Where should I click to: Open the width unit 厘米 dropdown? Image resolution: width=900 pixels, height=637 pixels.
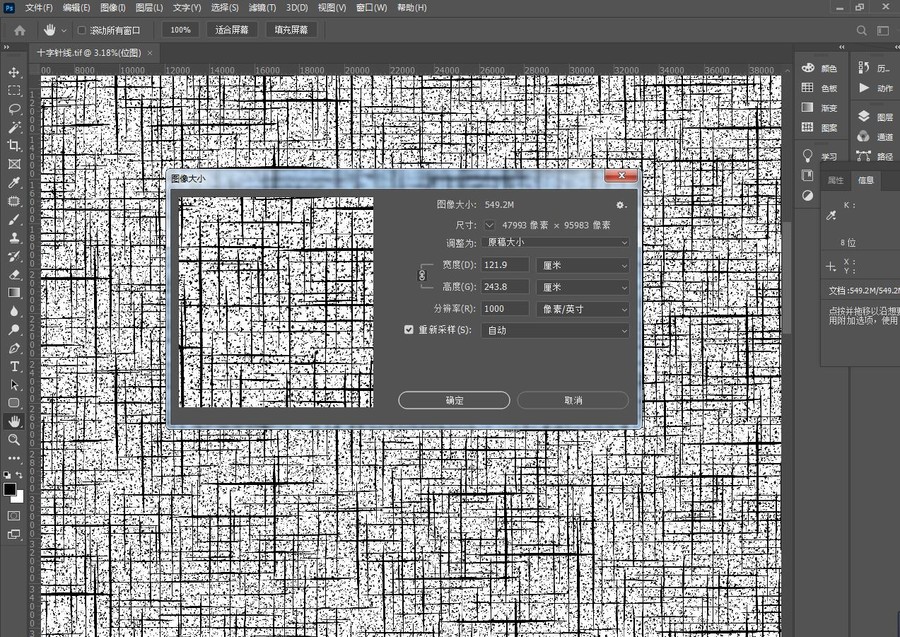pyautogui.click(x=583, y=265)
